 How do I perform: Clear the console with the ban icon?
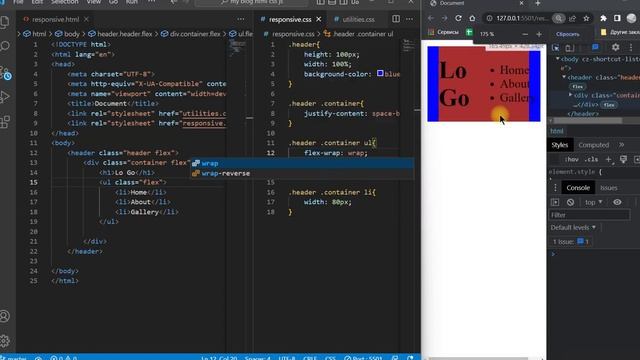pos(571,202)
